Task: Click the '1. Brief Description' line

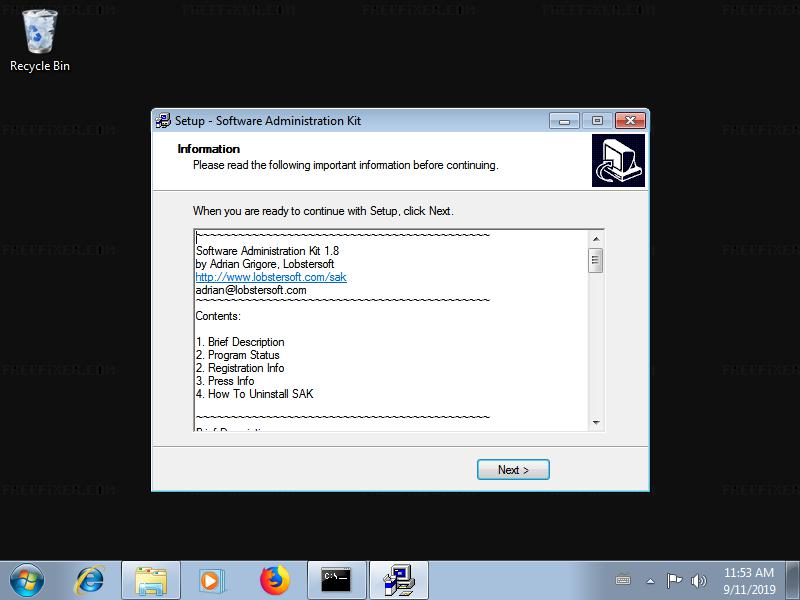Action: pos(240,342)
